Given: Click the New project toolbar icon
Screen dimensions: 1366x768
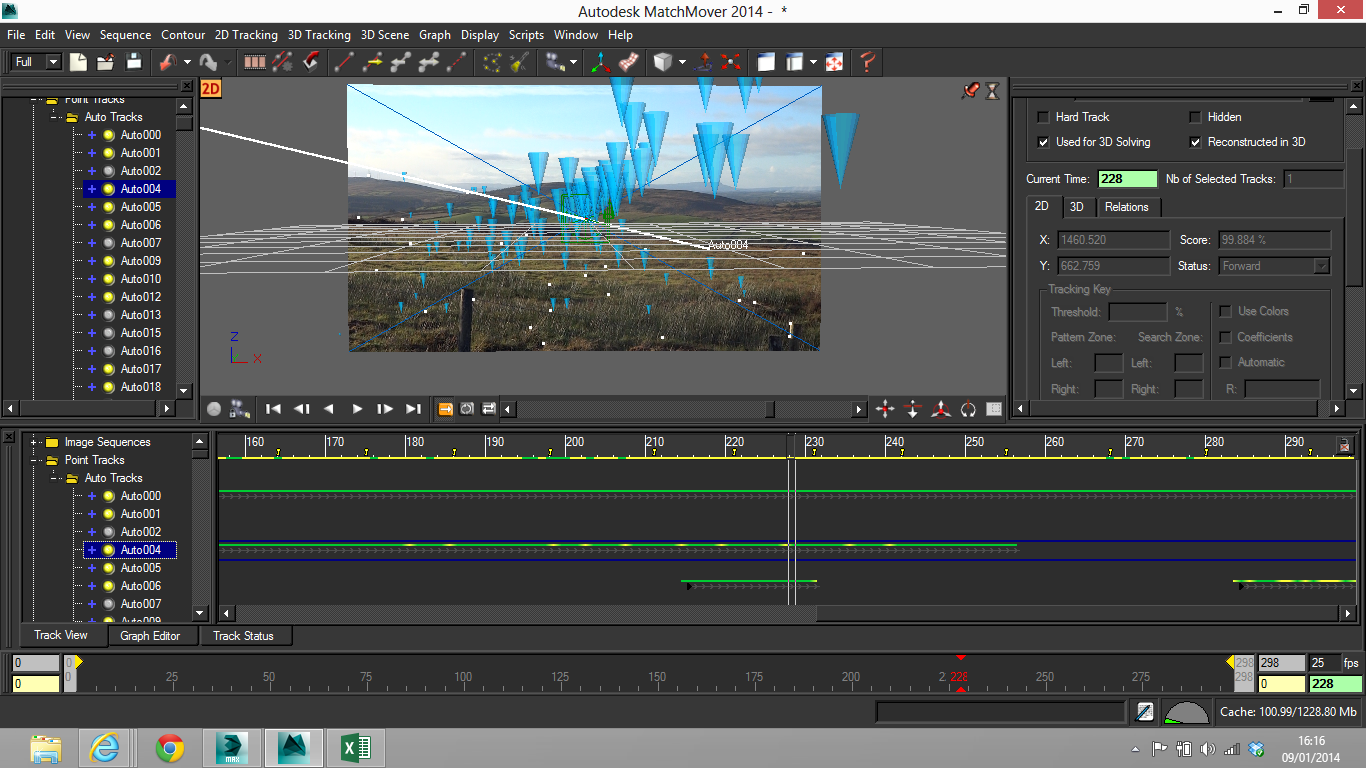Looking at the screenshot, I should [78, 62].
